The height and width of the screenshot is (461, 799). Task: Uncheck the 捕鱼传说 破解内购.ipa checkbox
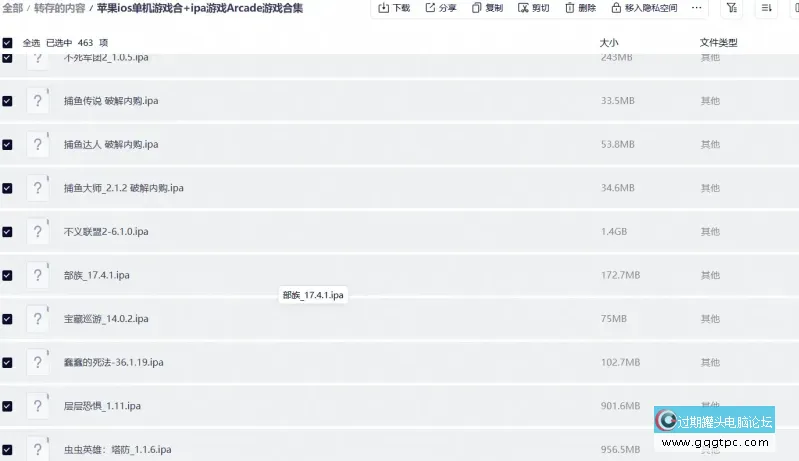7,101
